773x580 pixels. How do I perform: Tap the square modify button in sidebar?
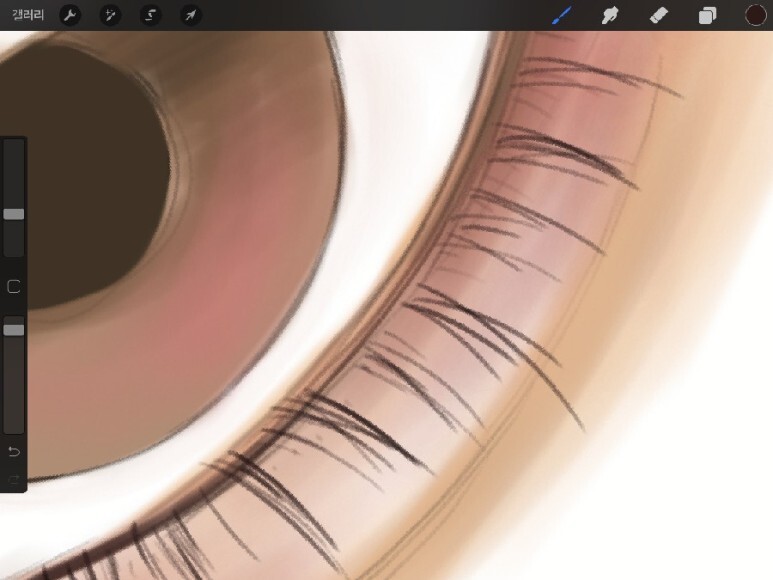(14, 287)
